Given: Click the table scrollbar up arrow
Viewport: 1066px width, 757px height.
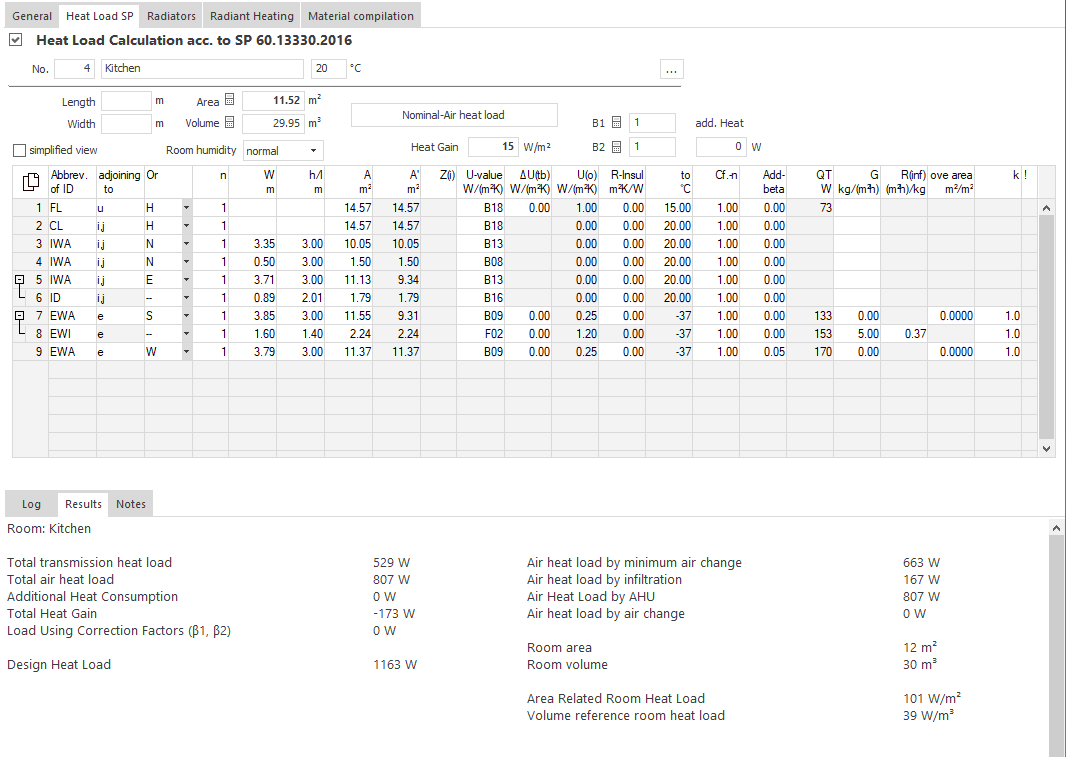Looking at the screenshot, I should (x=1046, y=208).
